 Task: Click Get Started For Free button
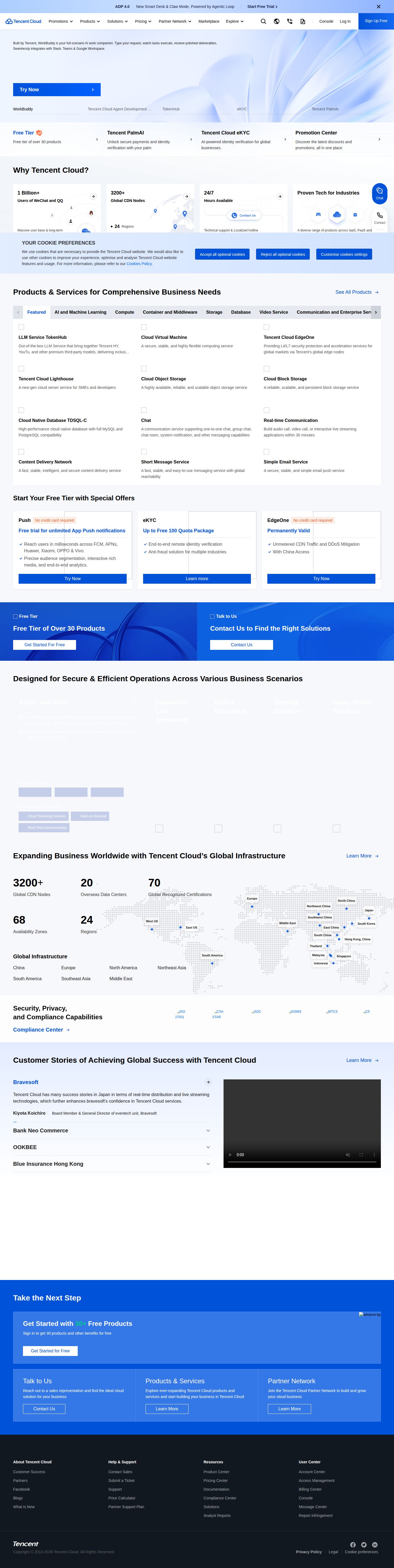pos(45,645)
